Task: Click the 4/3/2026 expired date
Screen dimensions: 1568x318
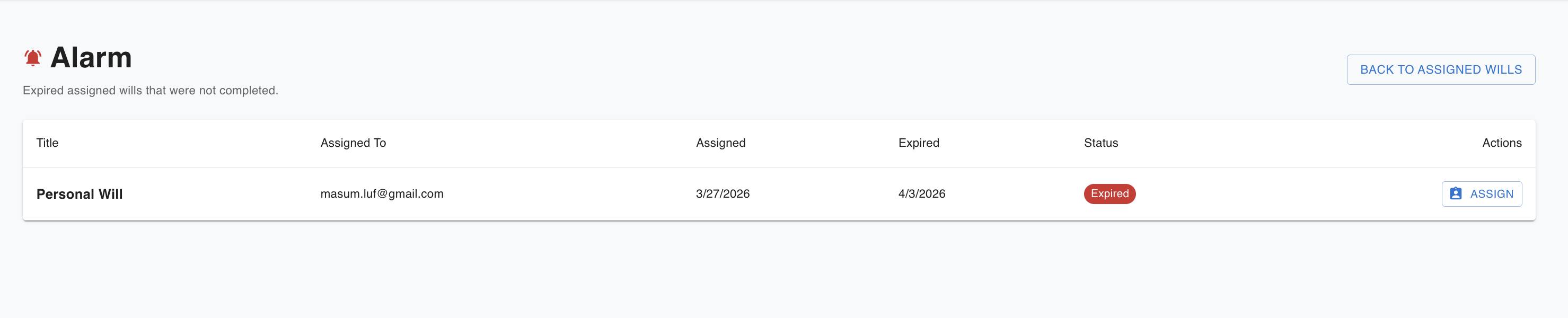Action: click(x=922, y=194)
